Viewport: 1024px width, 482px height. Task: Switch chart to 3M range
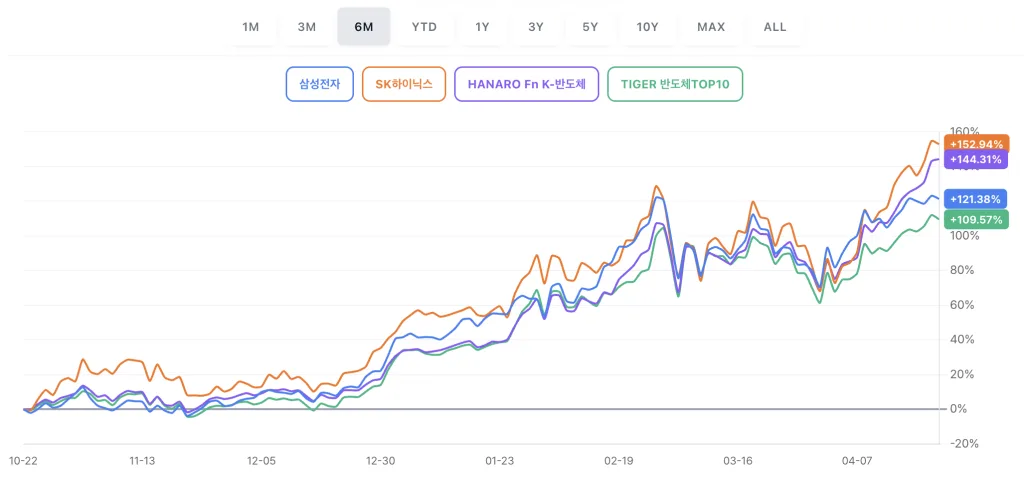(306, 27)
